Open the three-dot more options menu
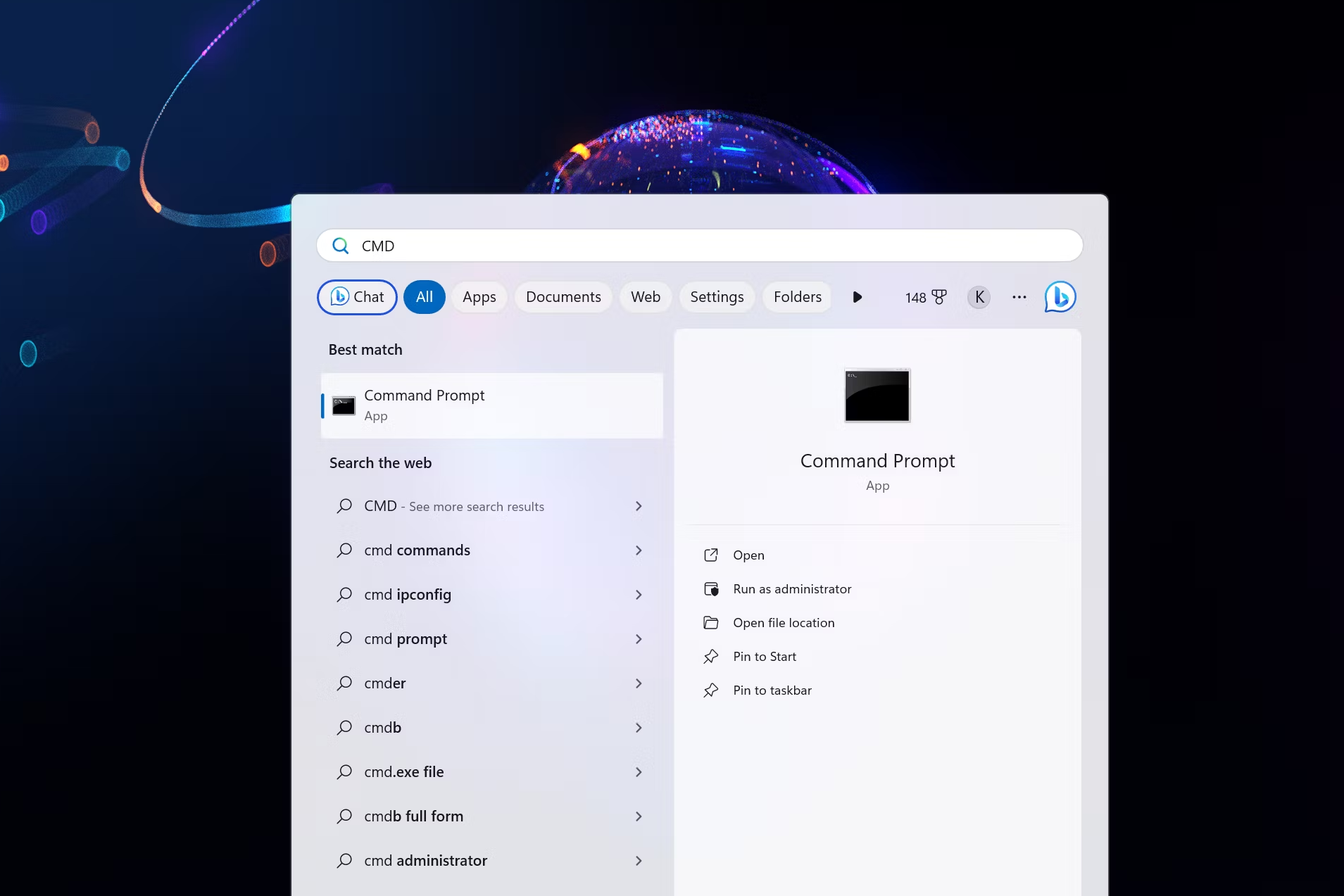This screenshot has width=1344, height=896. coord(1019,297)
